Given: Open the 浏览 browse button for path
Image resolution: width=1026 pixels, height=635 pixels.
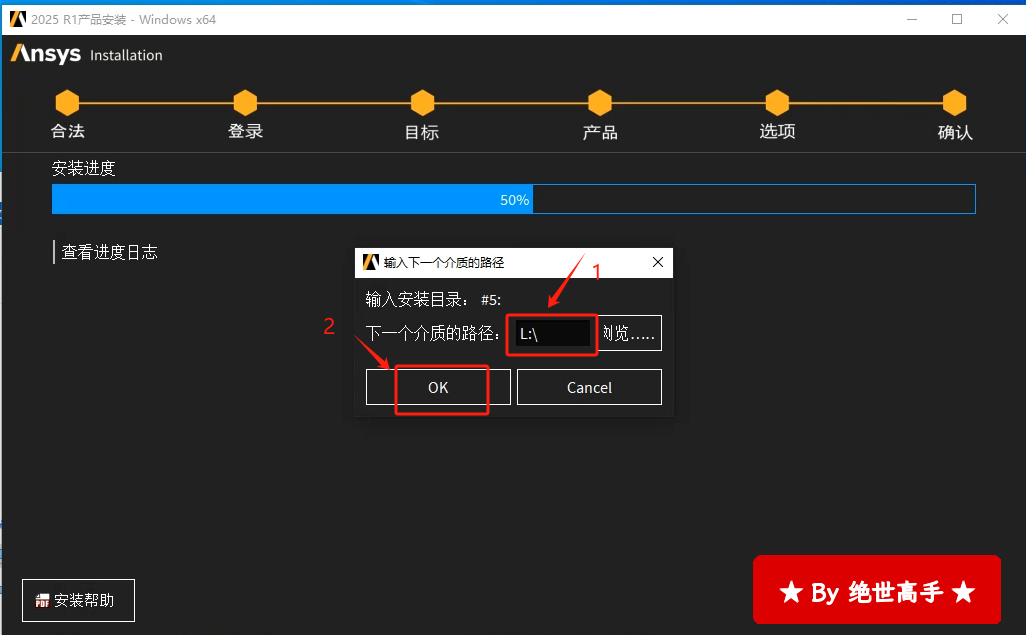Looking at the screenshot, I should (x=630, y=334).
